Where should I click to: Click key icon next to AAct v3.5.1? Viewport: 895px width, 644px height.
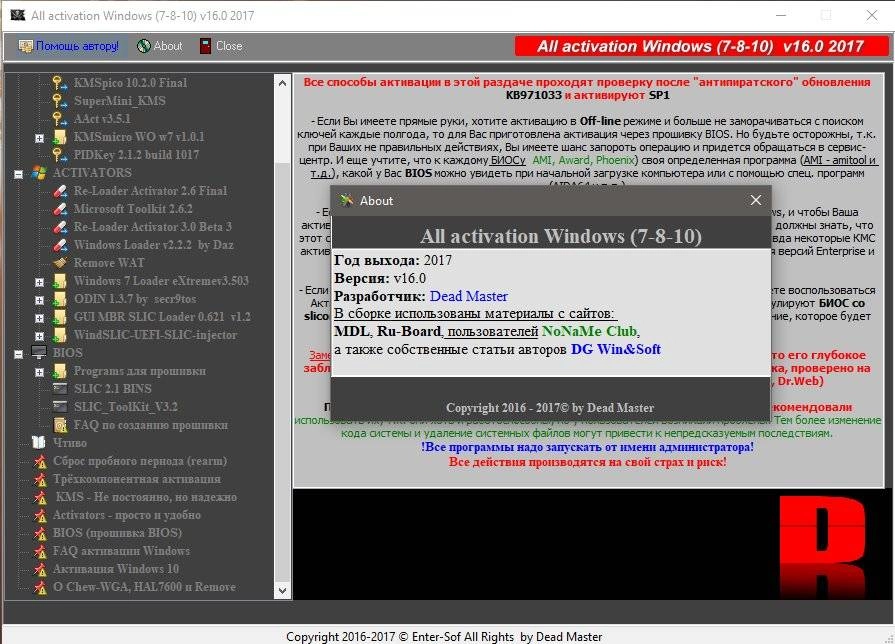click(x=59, y=119)
